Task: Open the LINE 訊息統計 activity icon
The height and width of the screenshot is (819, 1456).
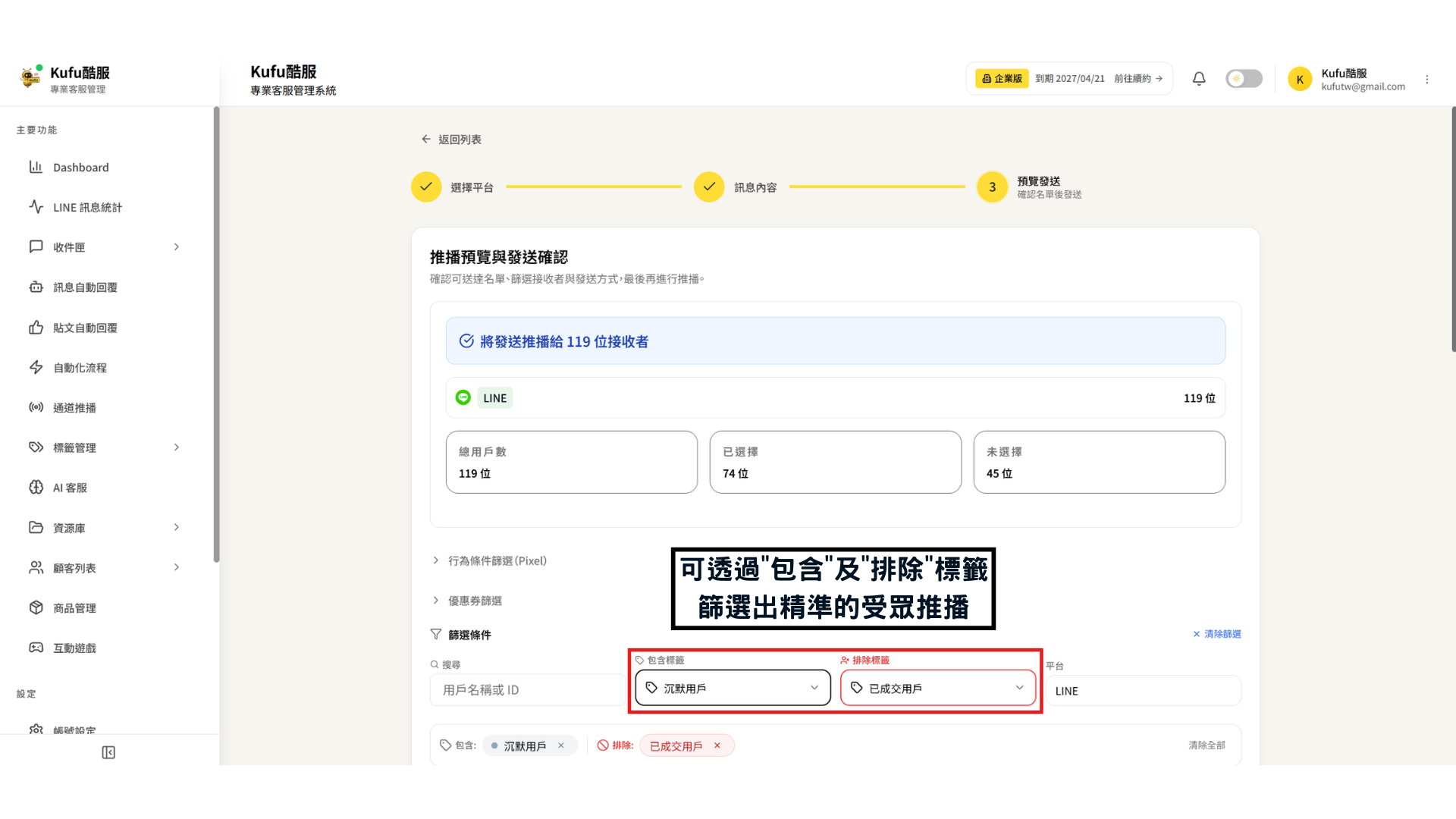Action: coord(36,207)
